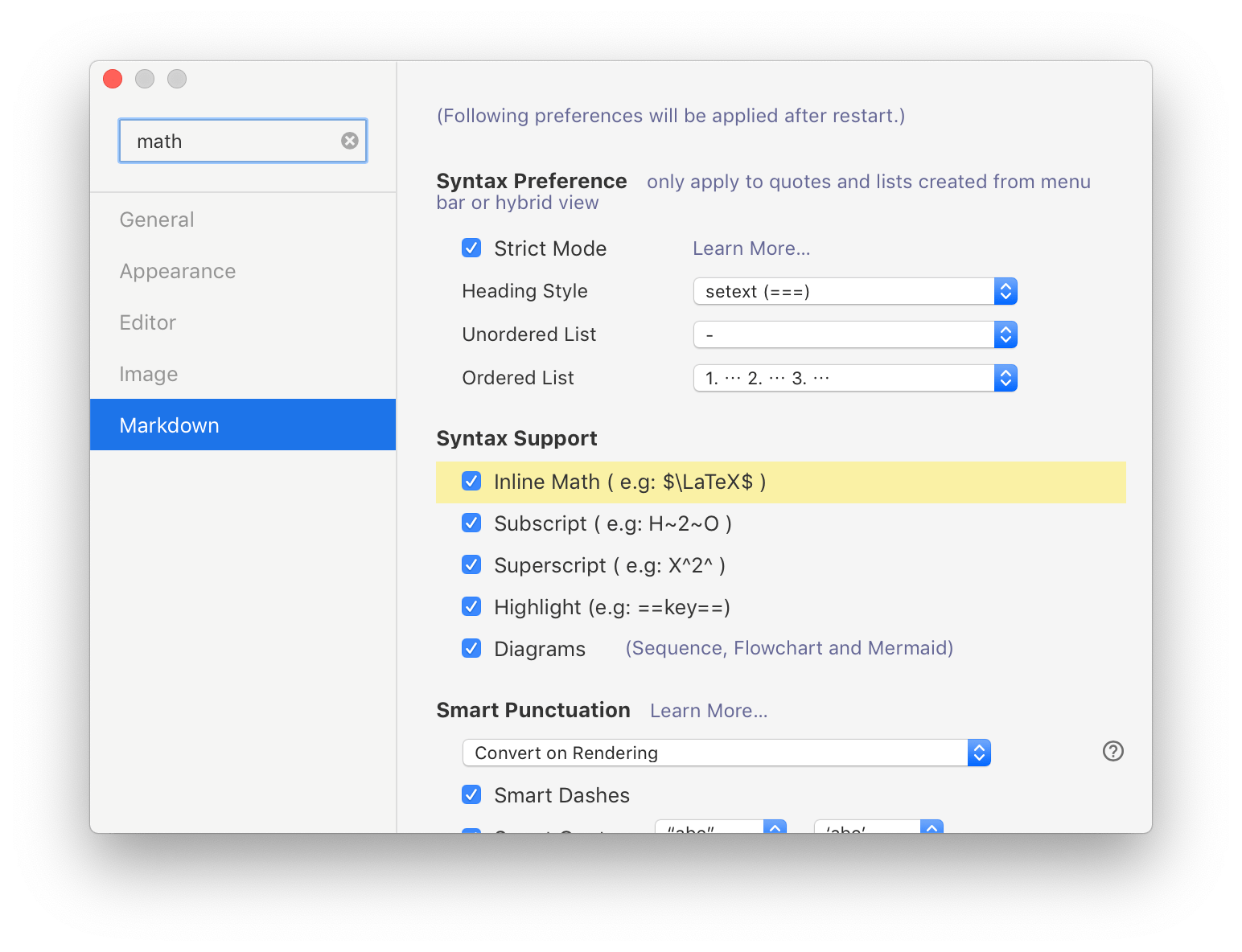Click the Following preferences restart notice

tap(671, 116)
